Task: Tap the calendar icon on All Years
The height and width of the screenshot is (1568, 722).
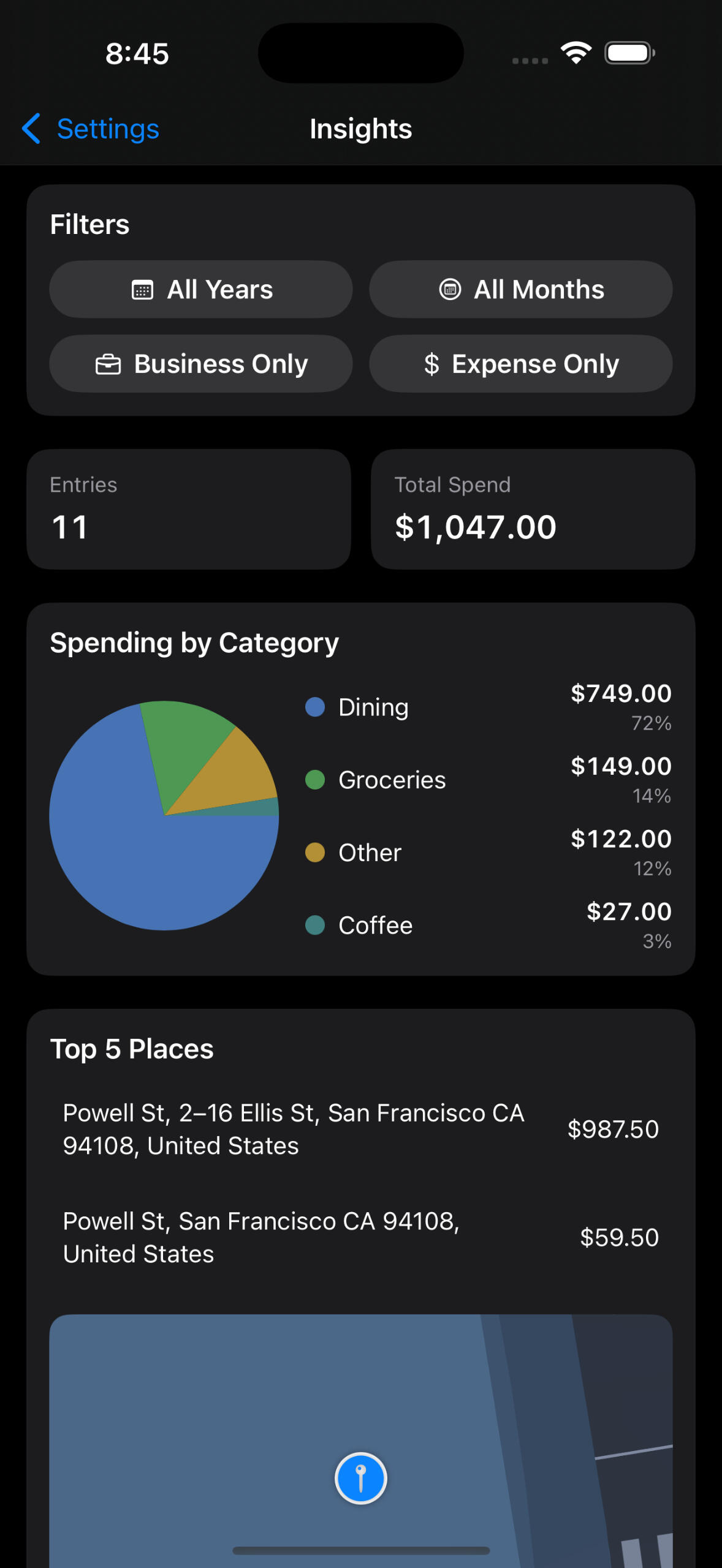Action: click(x=142, y=290)
